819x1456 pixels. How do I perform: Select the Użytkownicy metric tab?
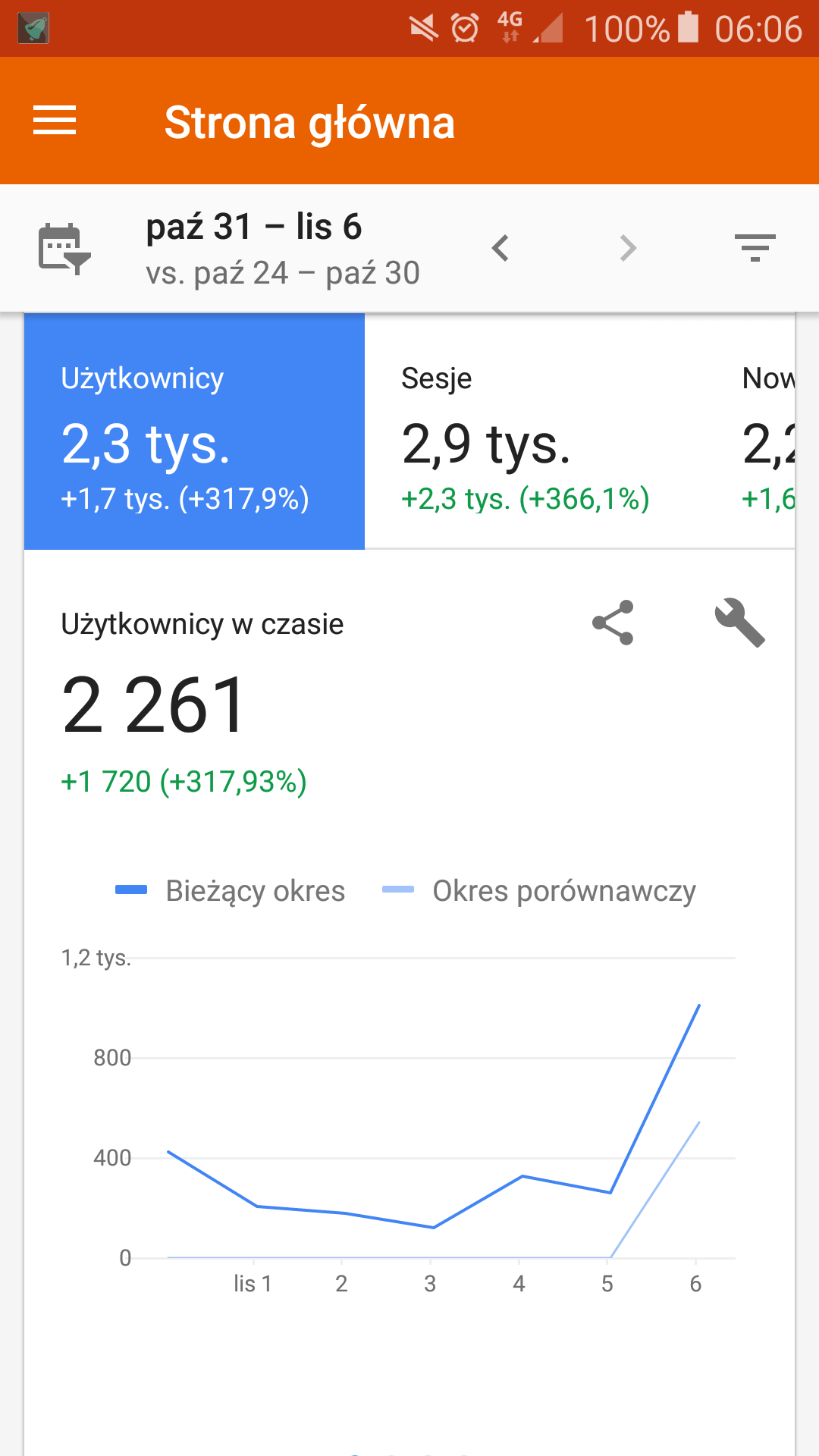click(x=194, y=431)
